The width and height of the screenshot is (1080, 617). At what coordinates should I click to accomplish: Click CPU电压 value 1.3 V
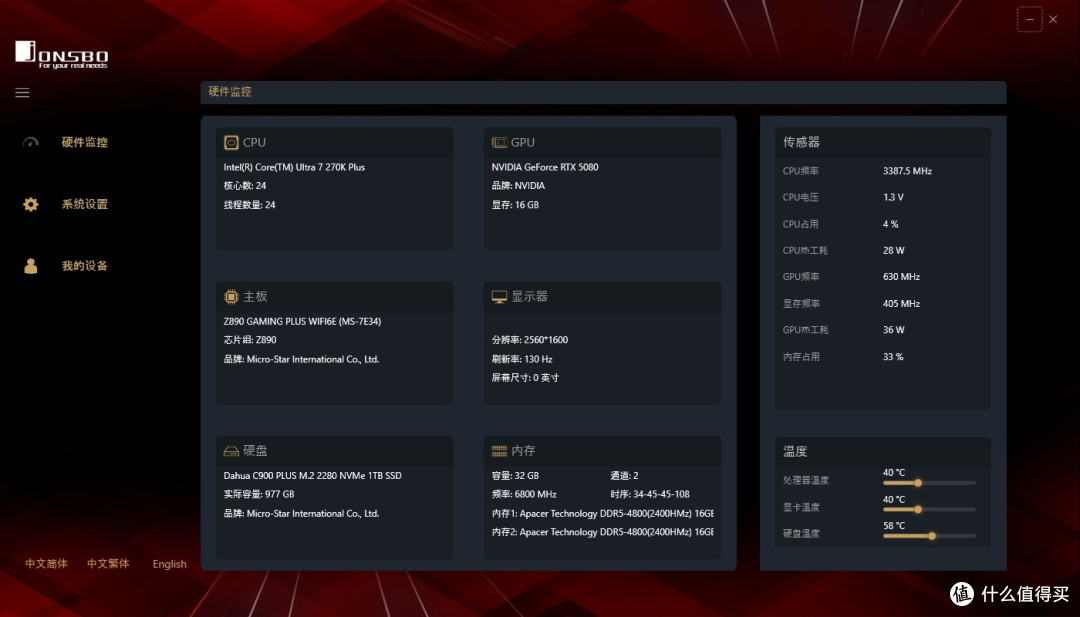pos(893,198)
